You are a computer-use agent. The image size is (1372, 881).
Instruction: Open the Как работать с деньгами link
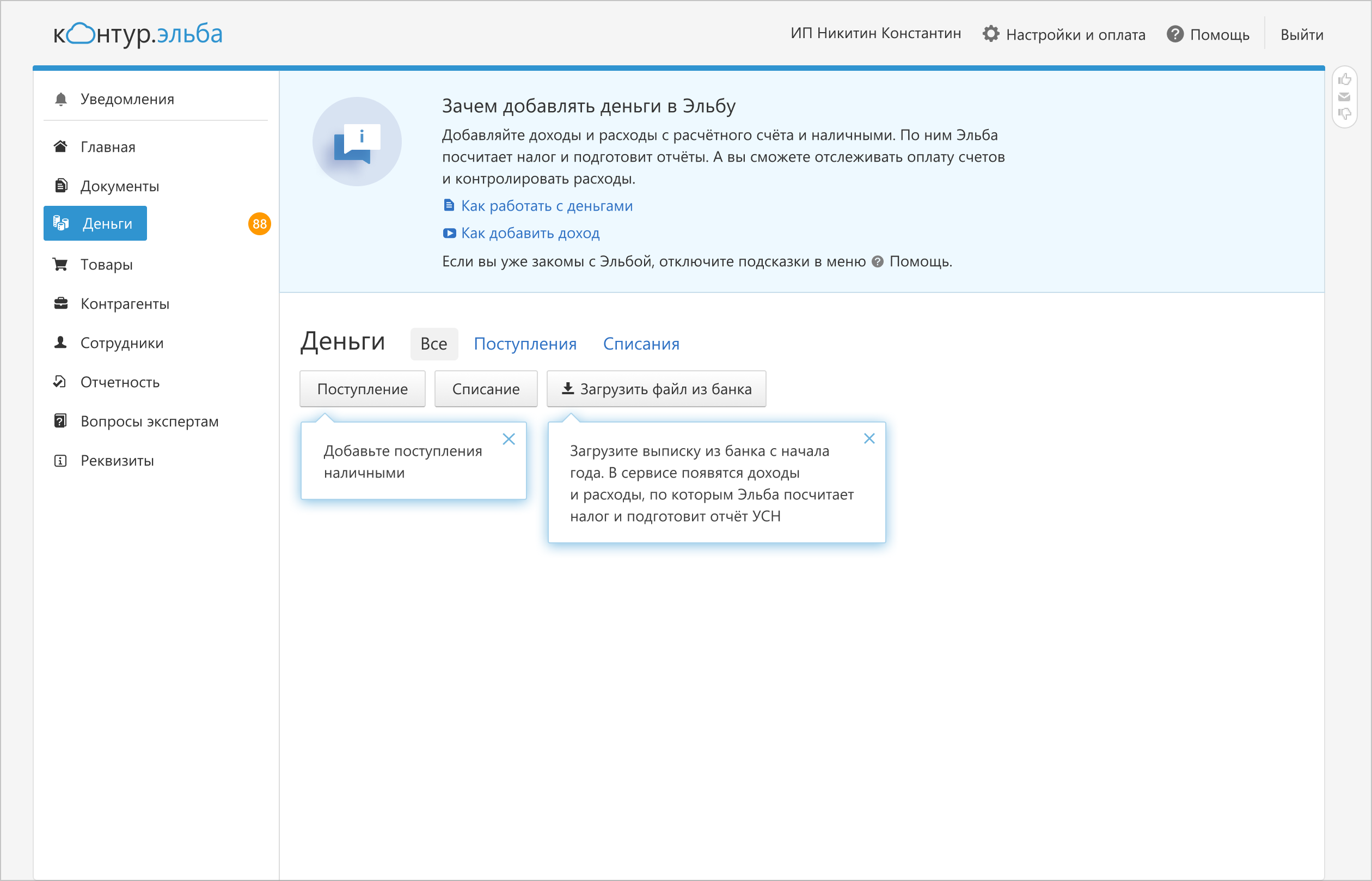pyautogui.click(x=547, y=205)
